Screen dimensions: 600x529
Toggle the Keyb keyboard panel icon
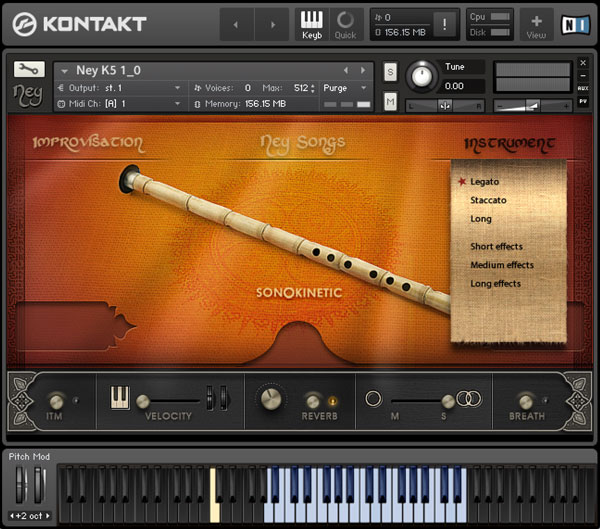click(312, 24)
